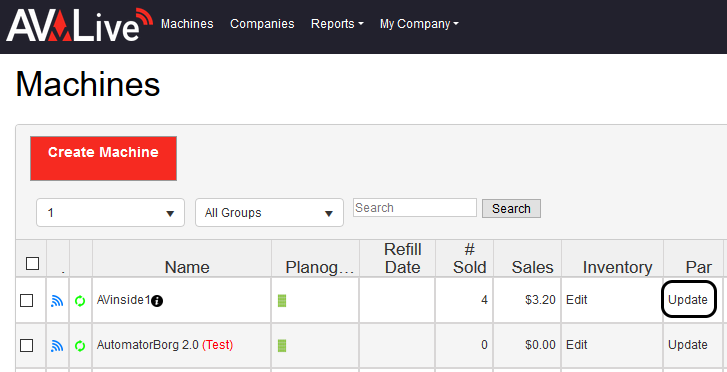Focus the Search text field
The height and width of the screenshot is (372, 727).
point(415,208)
